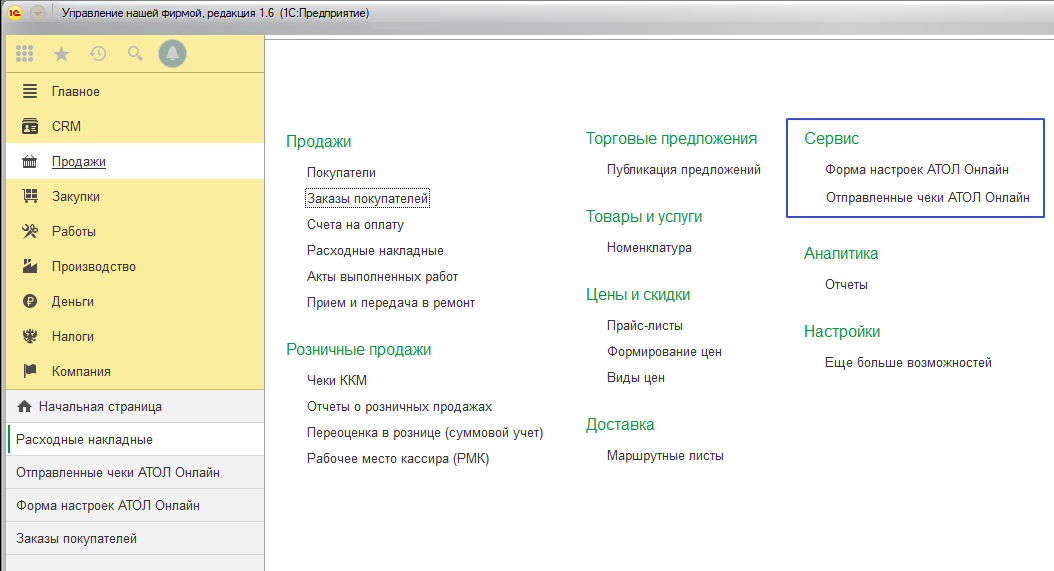Open the Компания section
The image size is (1054, 571).
(135, 371)
